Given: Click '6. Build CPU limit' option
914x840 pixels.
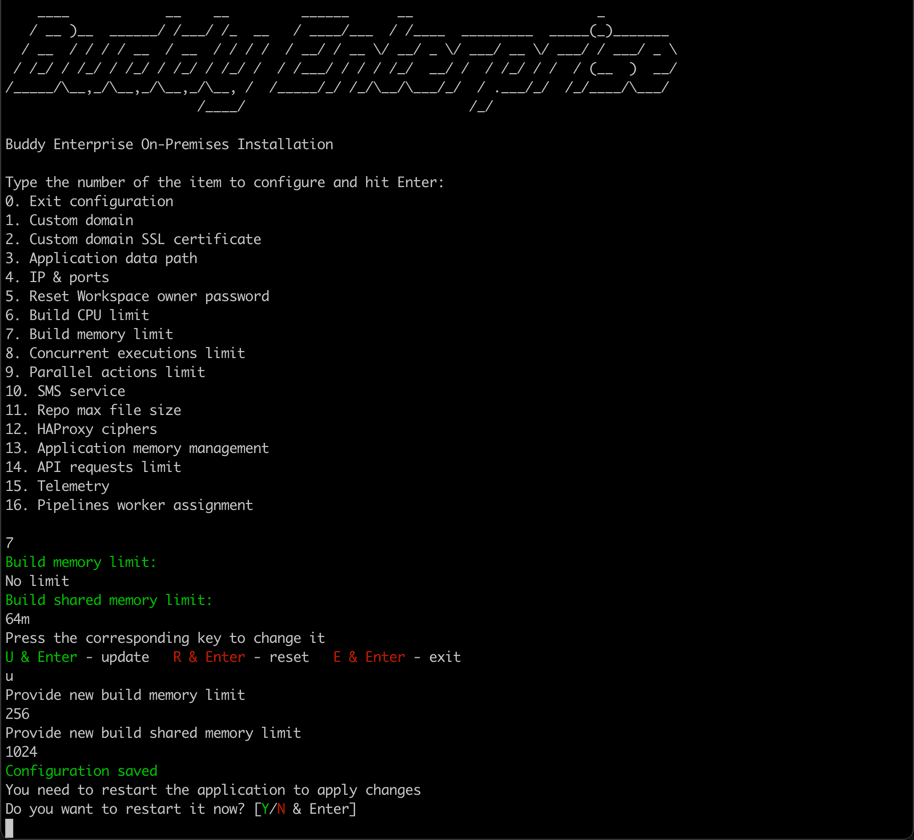Looking at the screenshot, I should point(77,315).
